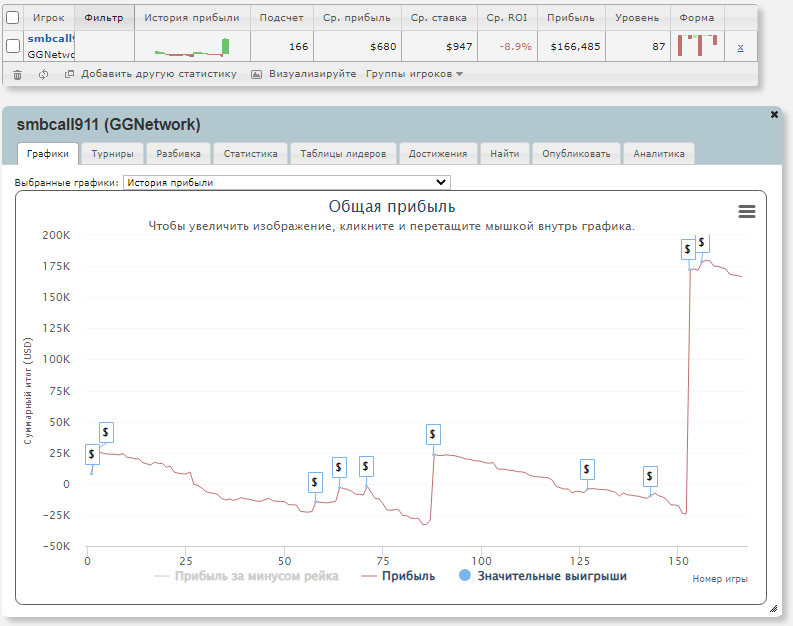Image resolution: width=793 pixels, height=626 pixels.
Task: Sort by the Ср. ROI column
Action: tap(507, 18)
